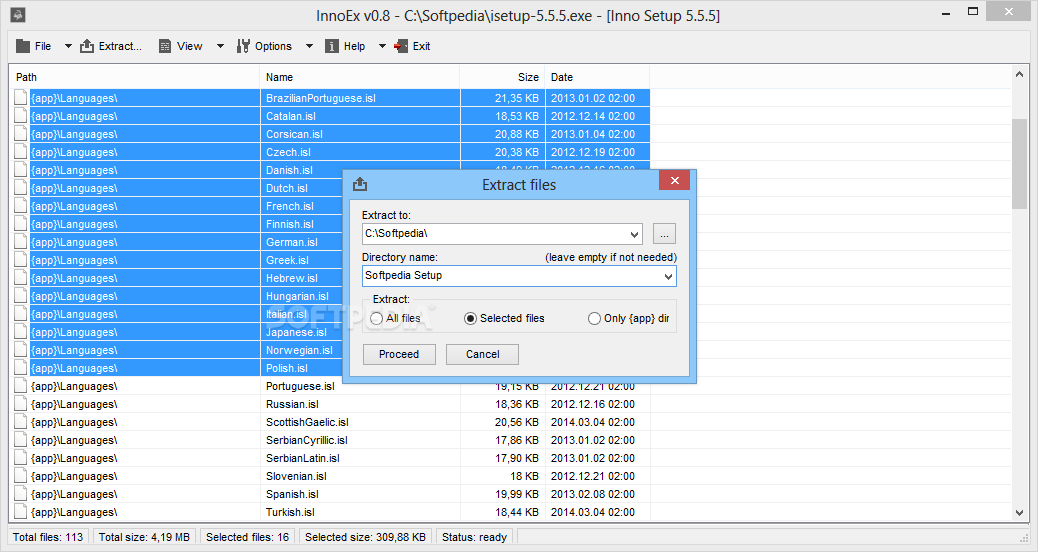Open the File menu

click(x=34, y=46)
